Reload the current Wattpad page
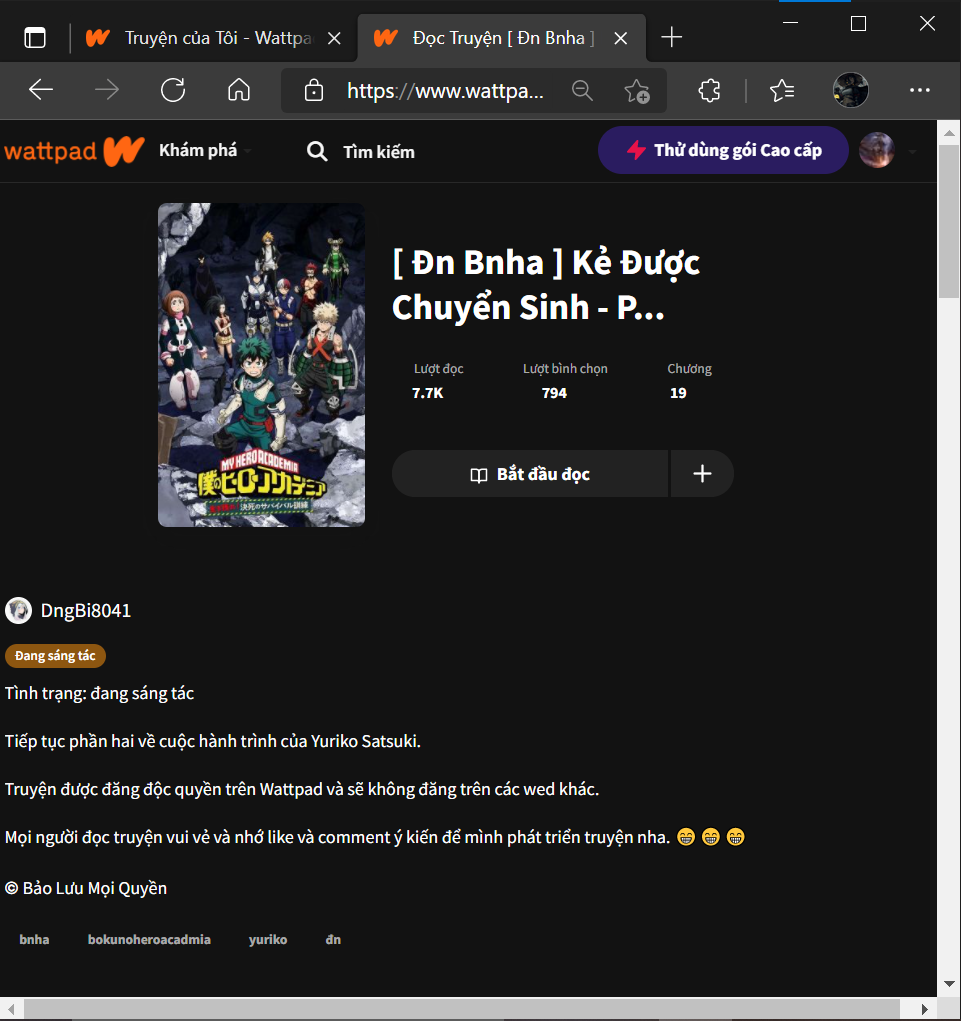This screenshot has width=961, height=1021. (x=173, y=90)
